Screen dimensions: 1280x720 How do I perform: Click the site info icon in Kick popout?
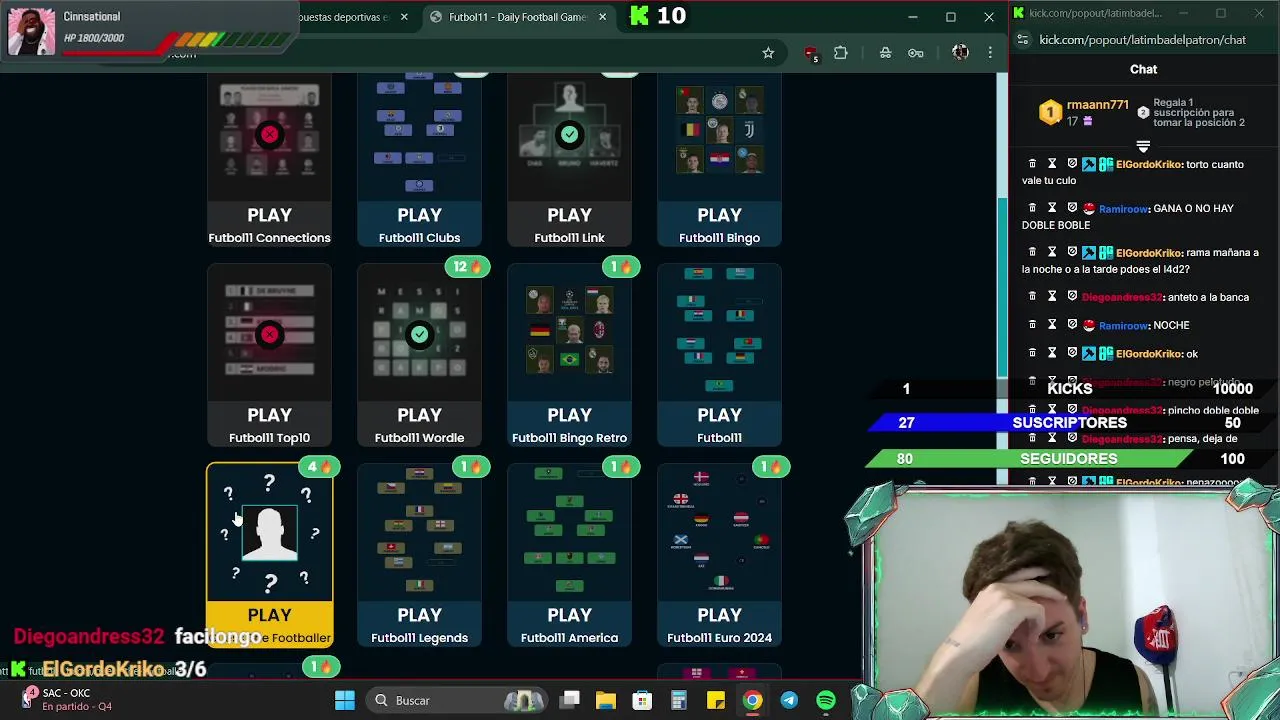(x=1022, y=40)
